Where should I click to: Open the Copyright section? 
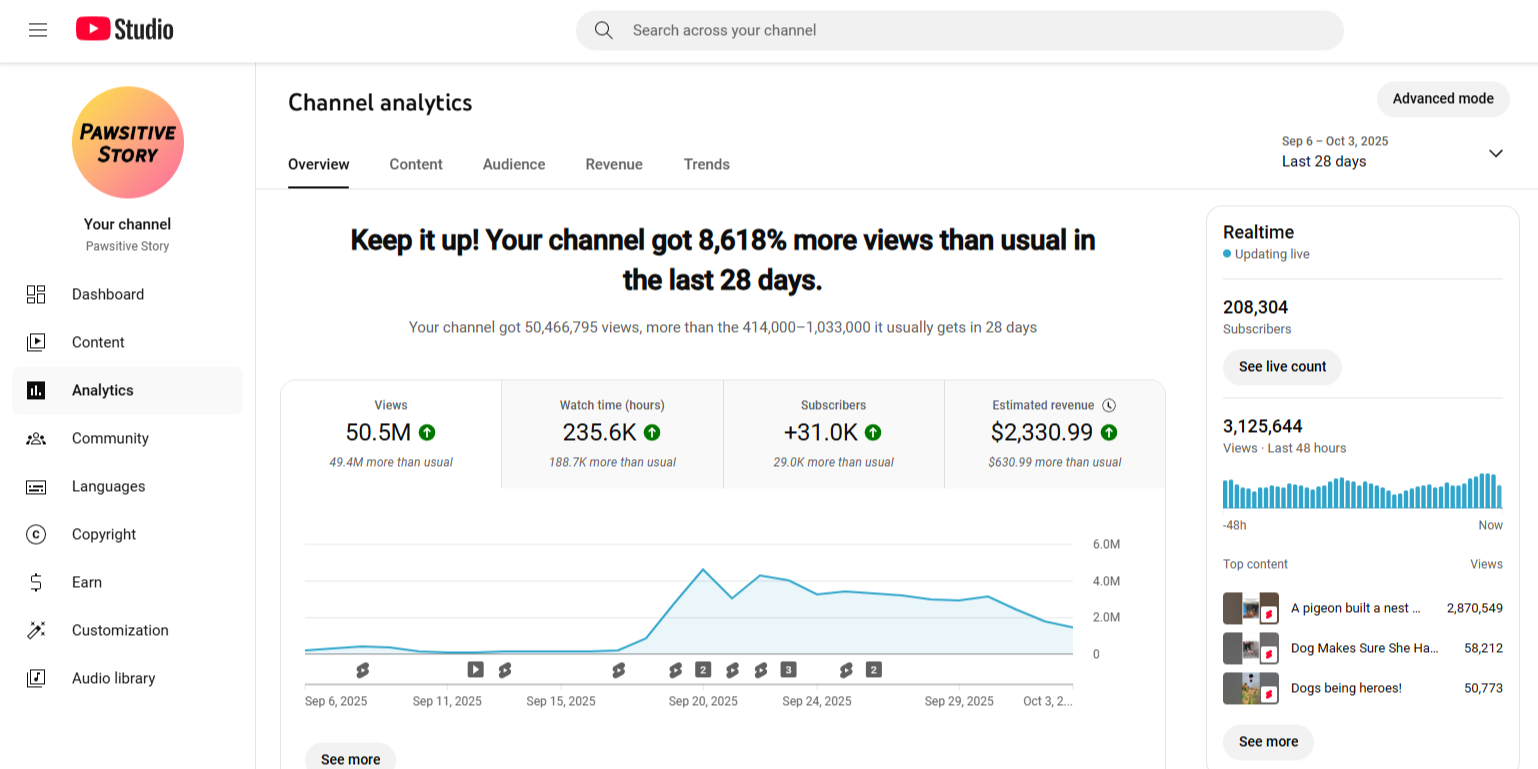pyautogui.click(x=103, y=534)
